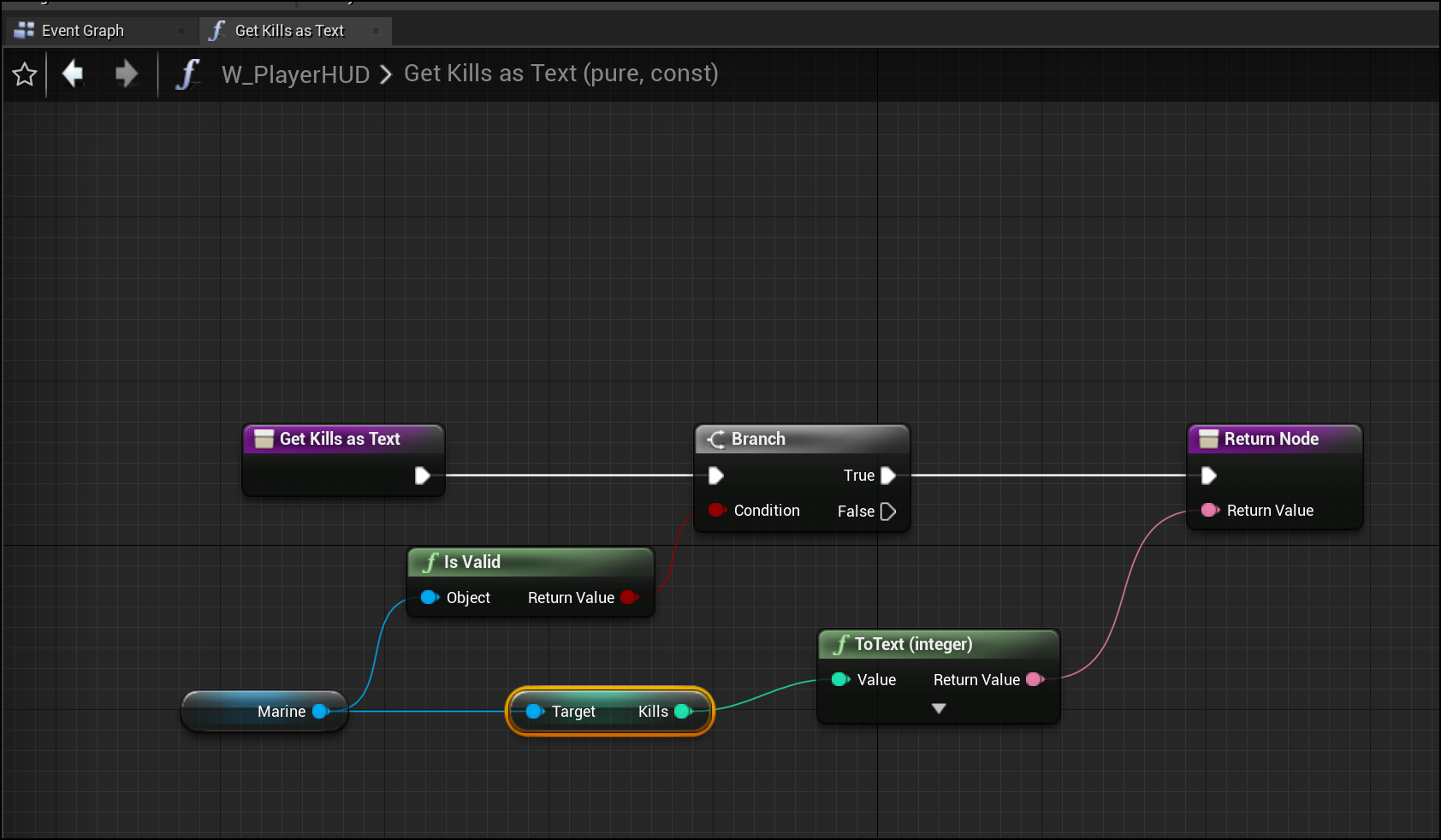Click the Branch Condition boolean pin
Image resolution: width=1441 pixels, height=840 pixels.
point(717,511)
